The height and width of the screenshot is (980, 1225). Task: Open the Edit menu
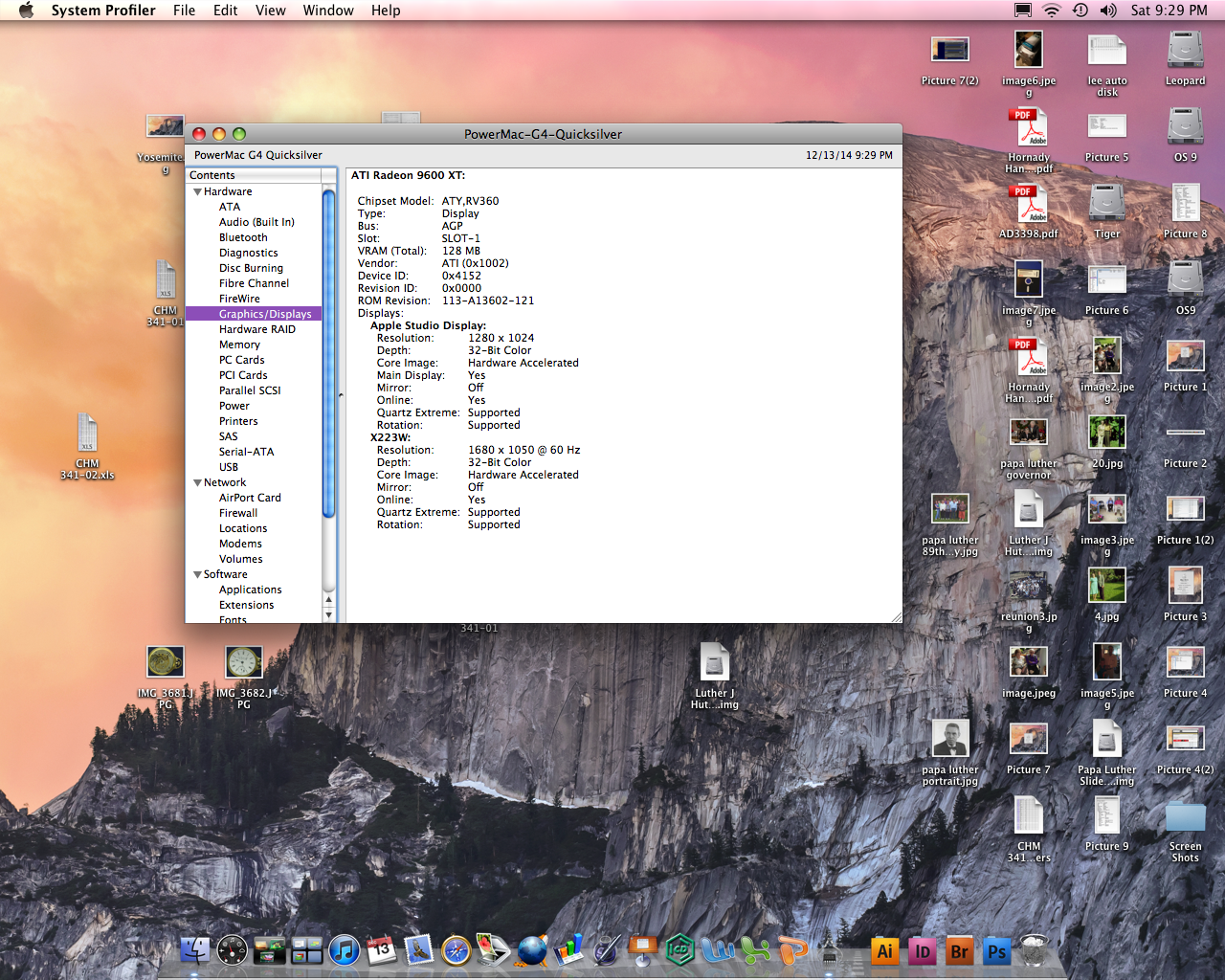pyautogui.click(x=225, y=11)
